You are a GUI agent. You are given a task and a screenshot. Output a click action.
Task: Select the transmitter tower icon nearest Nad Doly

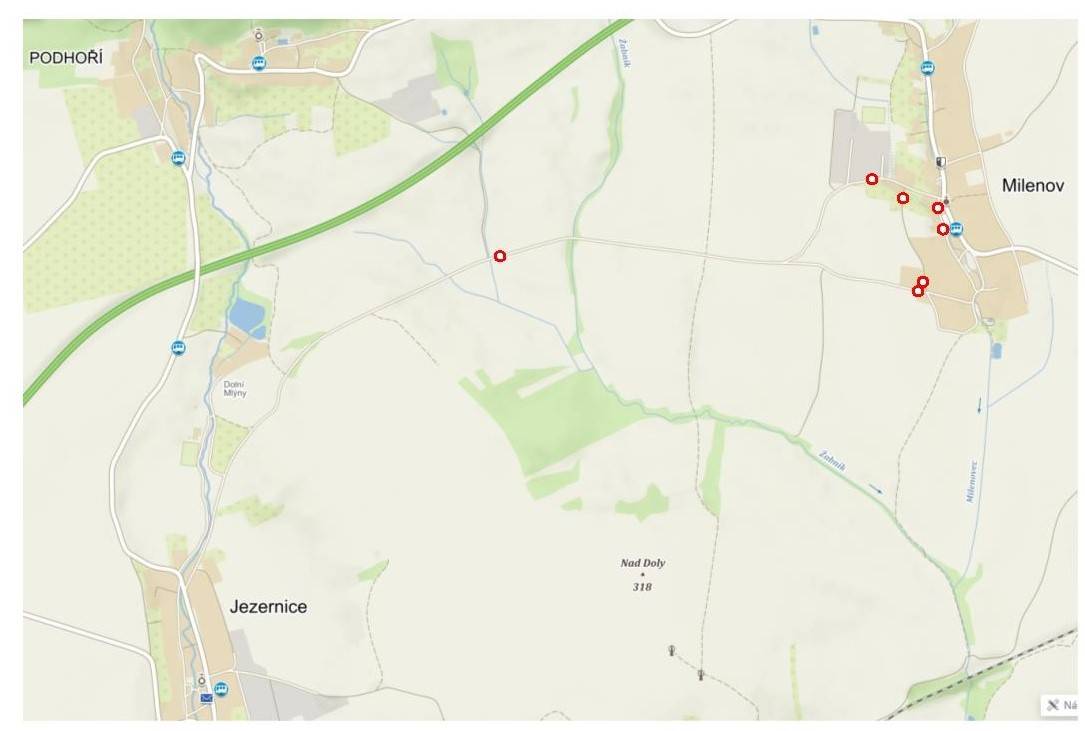click(x=671, y=650)
